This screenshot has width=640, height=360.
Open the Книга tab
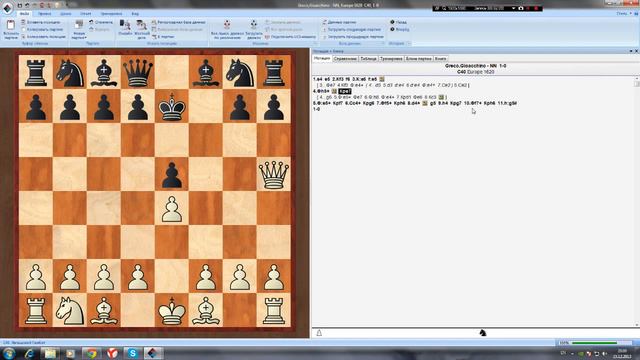[x=440, y=59]
